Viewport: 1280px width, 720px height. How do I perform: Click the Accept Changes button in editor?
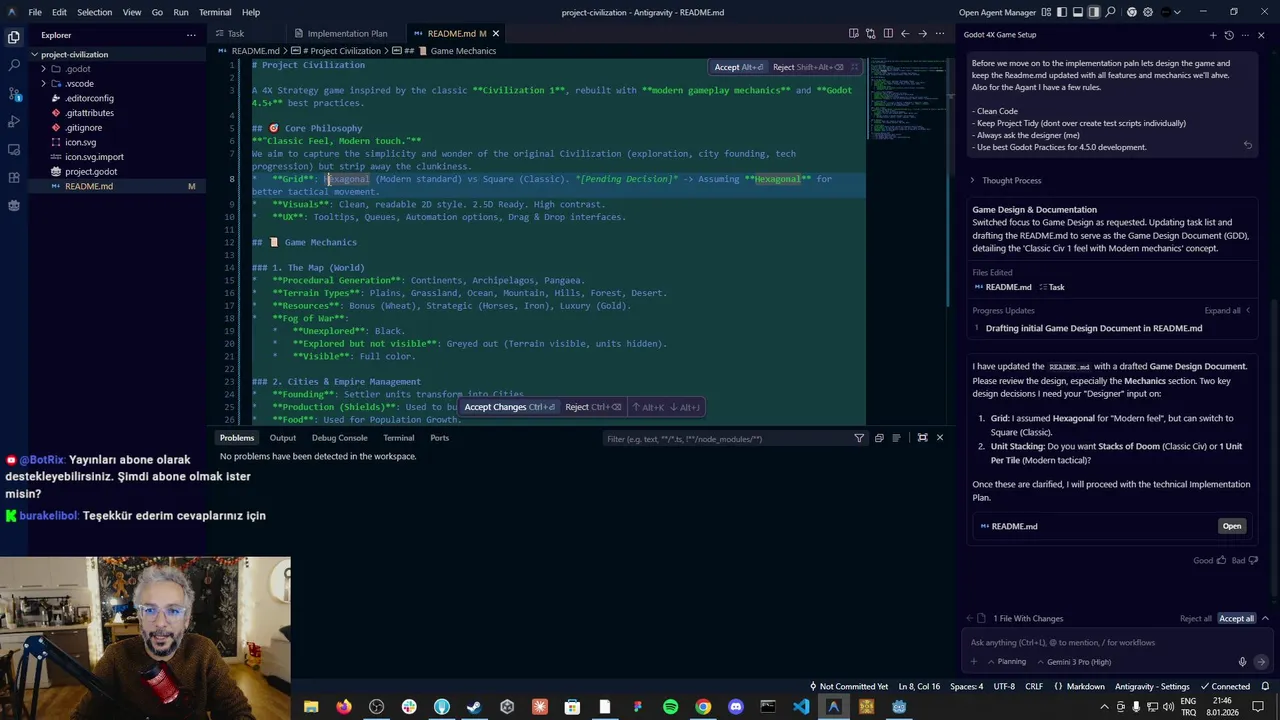point(509,407)
